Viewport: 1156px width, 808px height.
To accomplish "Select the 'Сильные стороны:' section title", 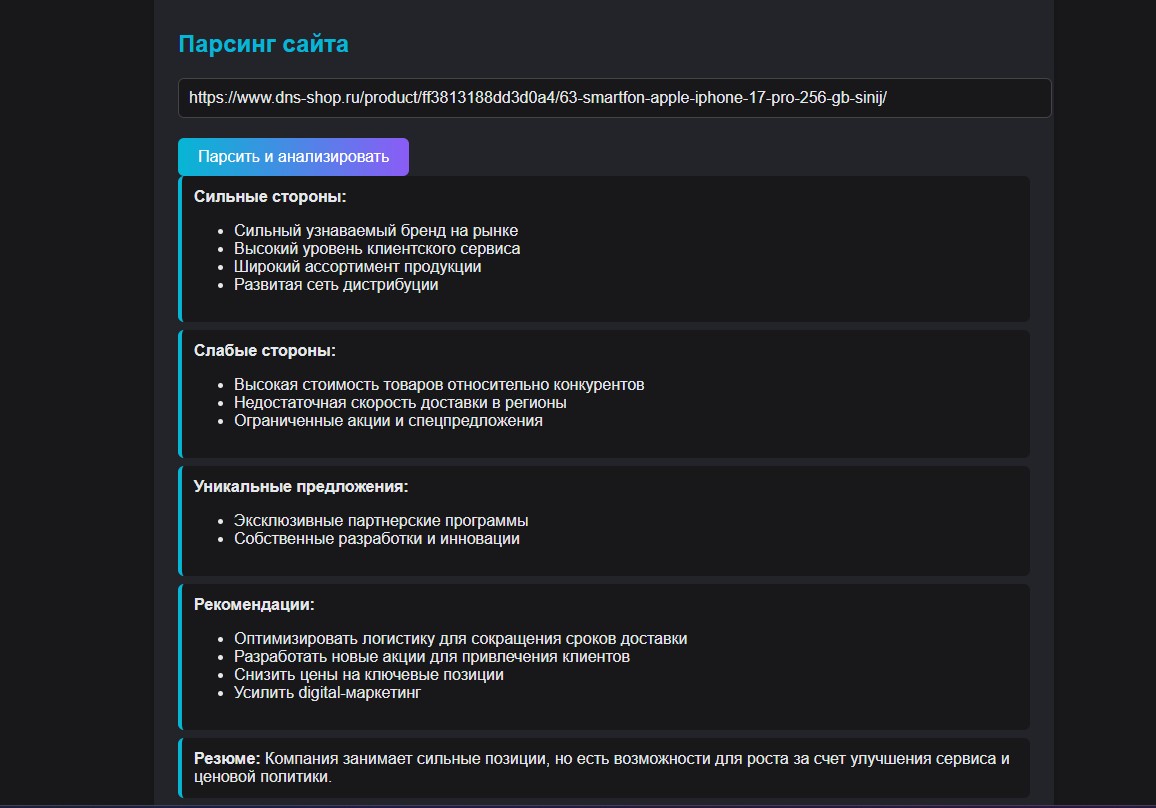I will tap(270, 197).
